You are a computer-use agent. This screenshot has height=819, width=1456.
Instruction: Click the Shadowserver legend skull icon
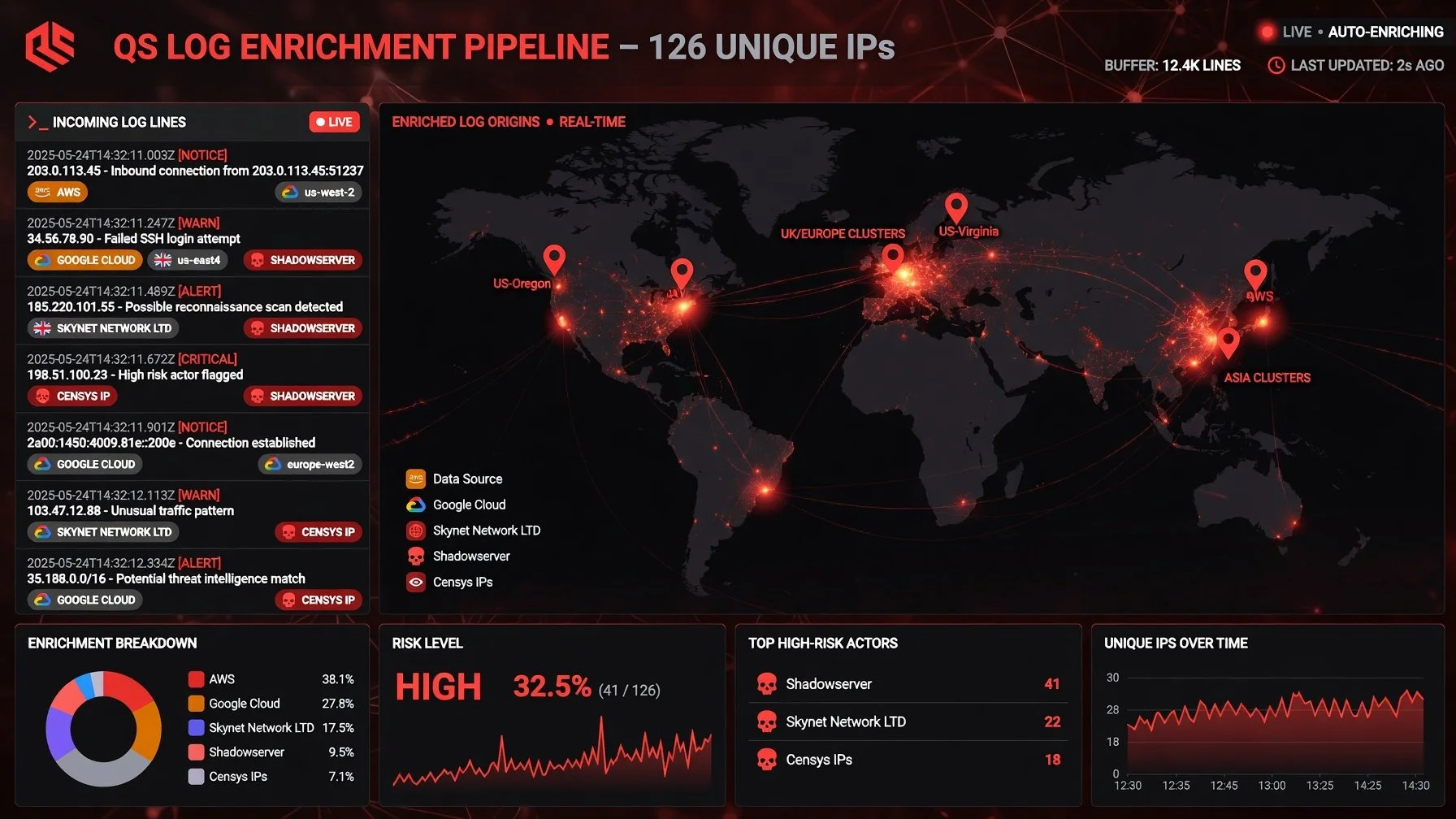(x=416, y=557)
